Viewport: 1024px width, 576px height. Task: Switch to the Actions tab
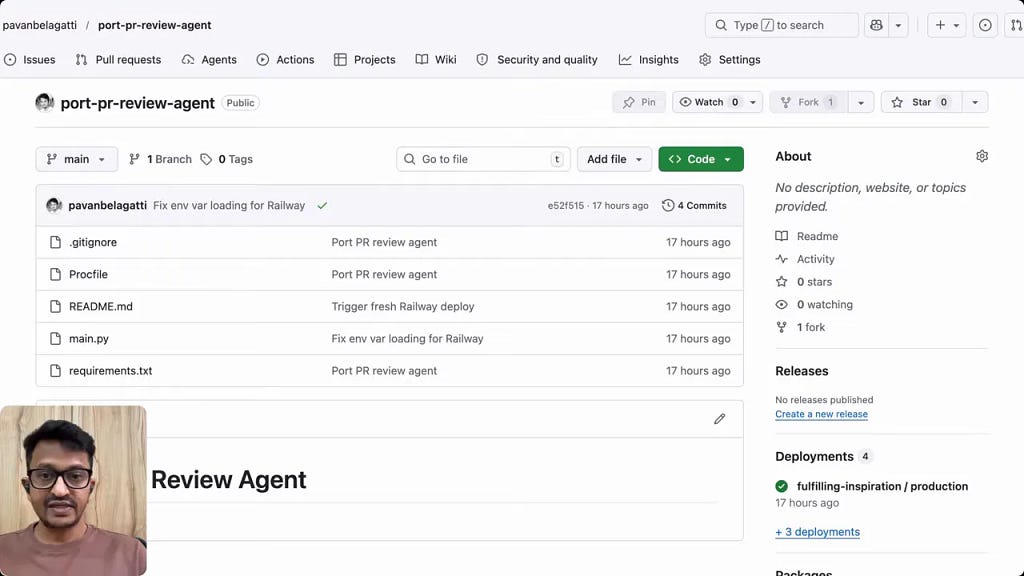pyautogui.click(x=285, y=59)
